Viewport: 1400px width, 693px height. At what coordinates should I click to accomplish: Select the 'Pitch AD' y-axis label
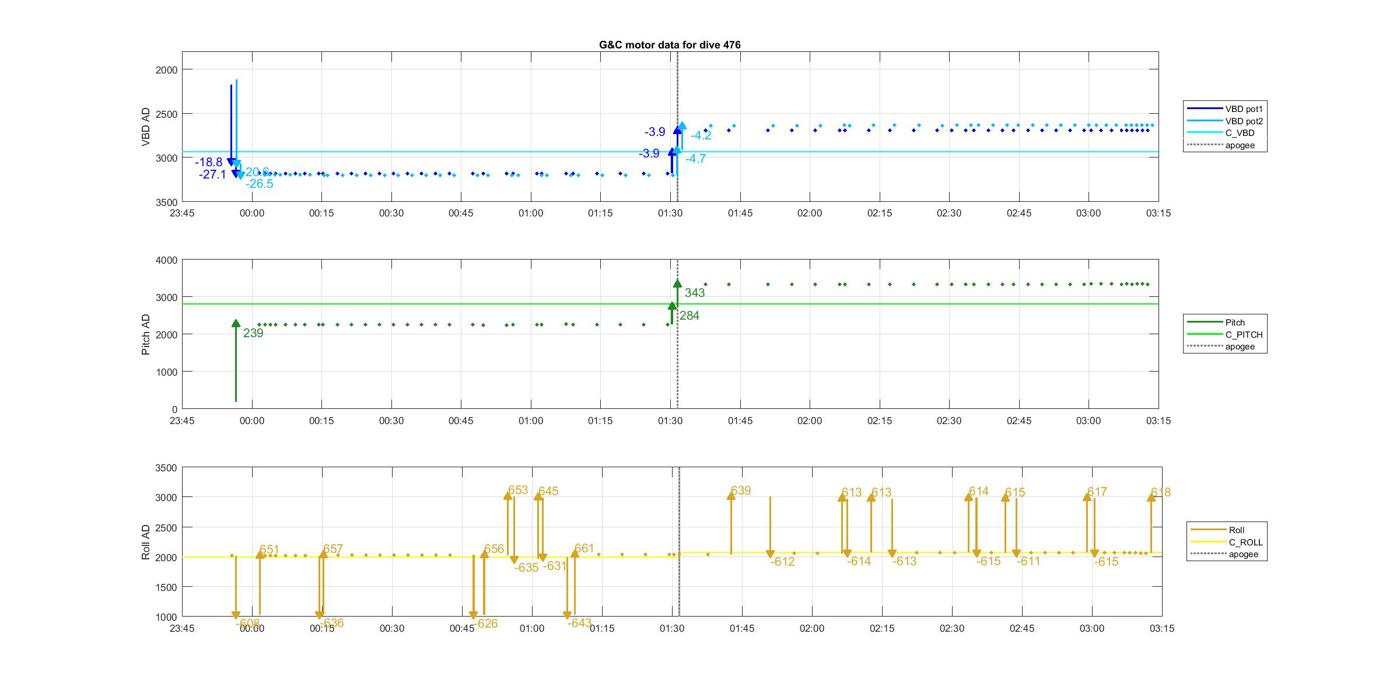click(x=146, y=335)
